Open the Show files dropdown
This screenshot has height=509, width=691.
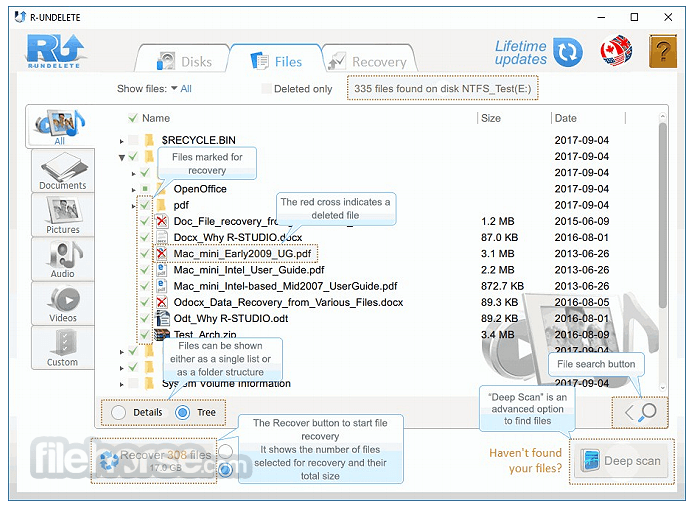click(x=181, y=89)
